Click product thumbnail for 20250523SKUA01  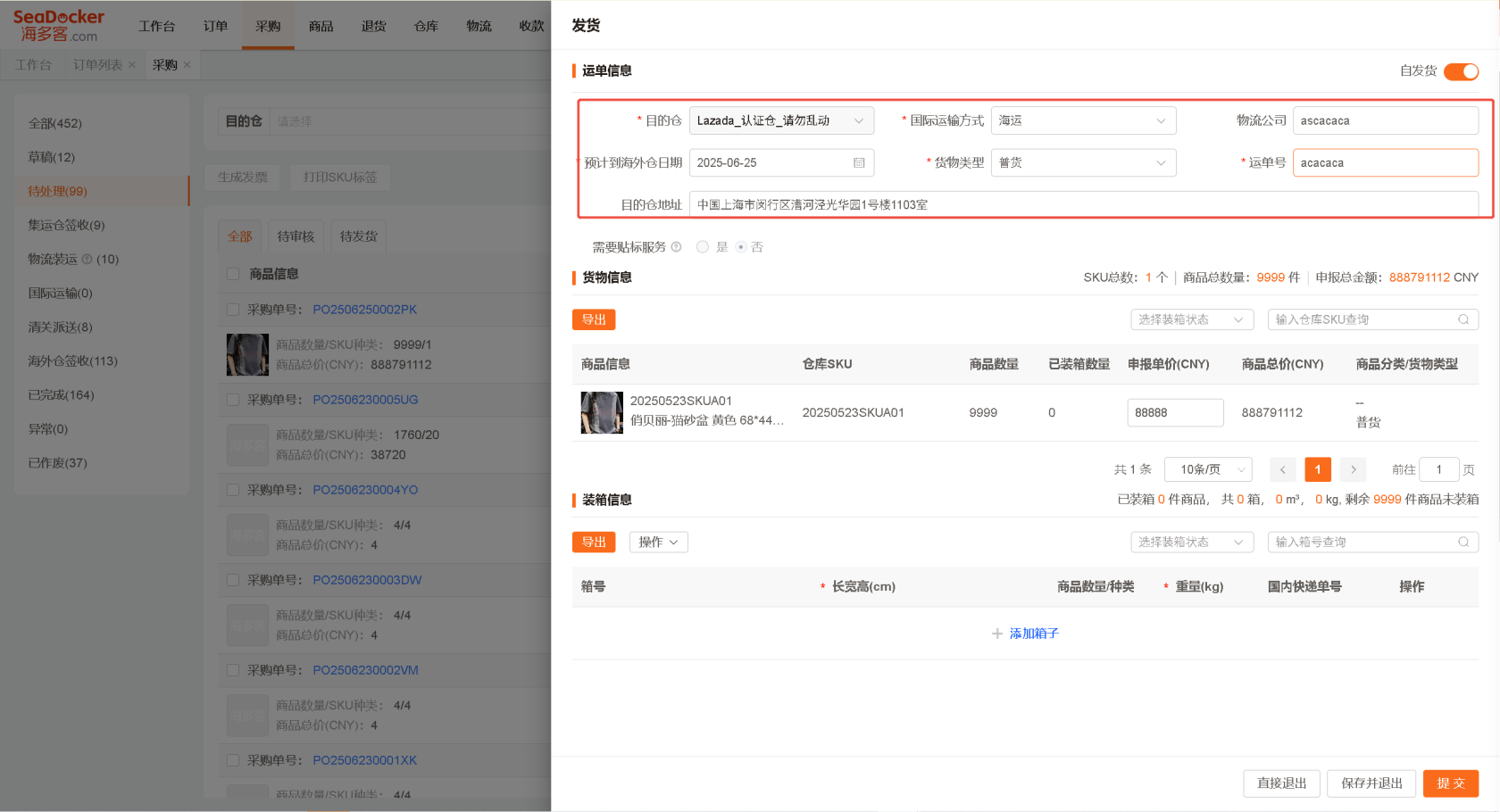[x=602, y=412]
